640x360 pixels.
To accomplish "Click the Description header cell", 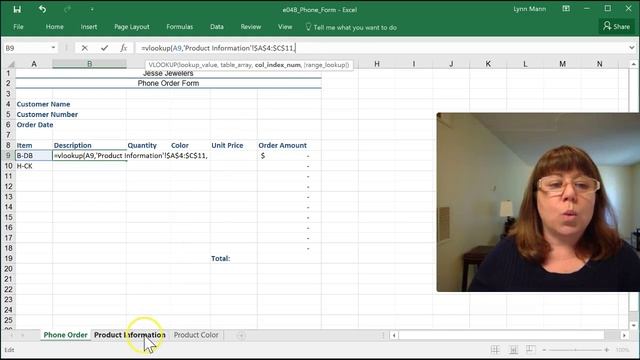I will coord(89,145).
